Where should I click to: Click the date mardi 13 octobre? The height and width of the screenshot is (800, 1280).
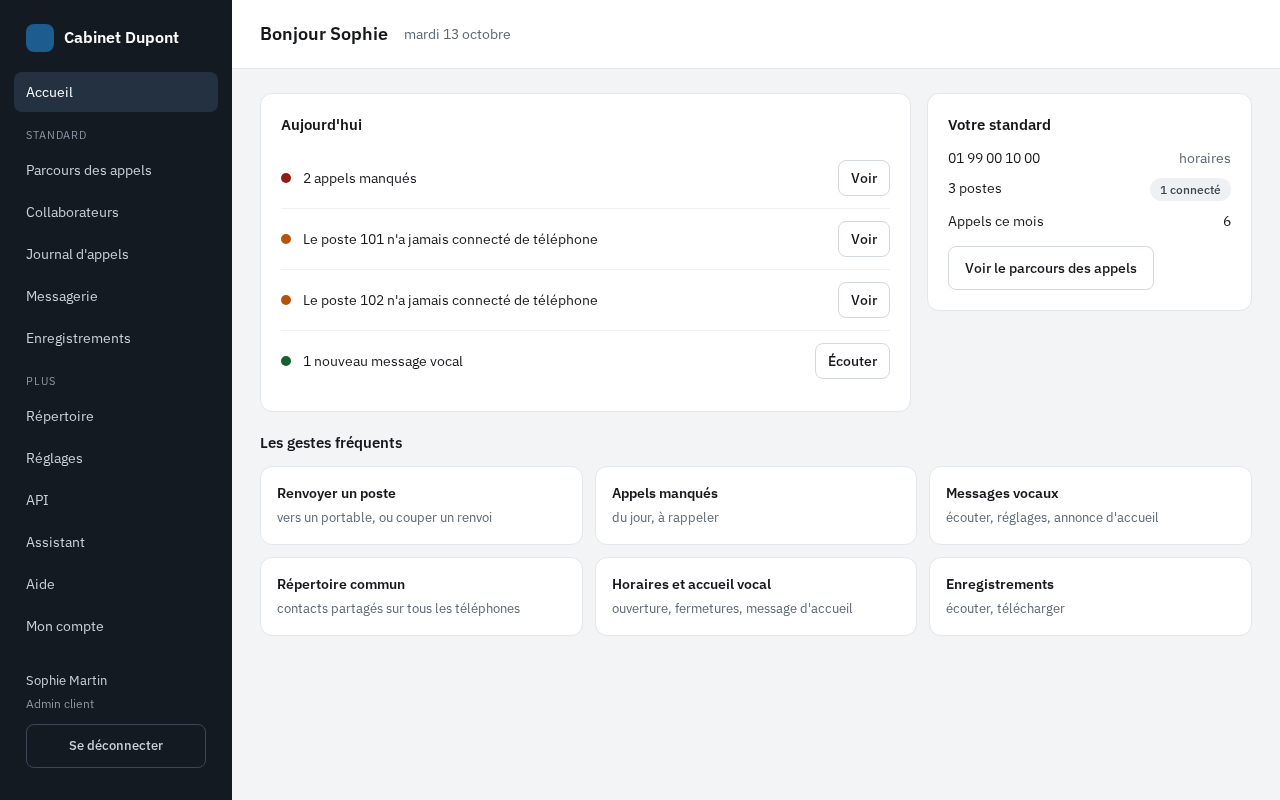point(457,34)
